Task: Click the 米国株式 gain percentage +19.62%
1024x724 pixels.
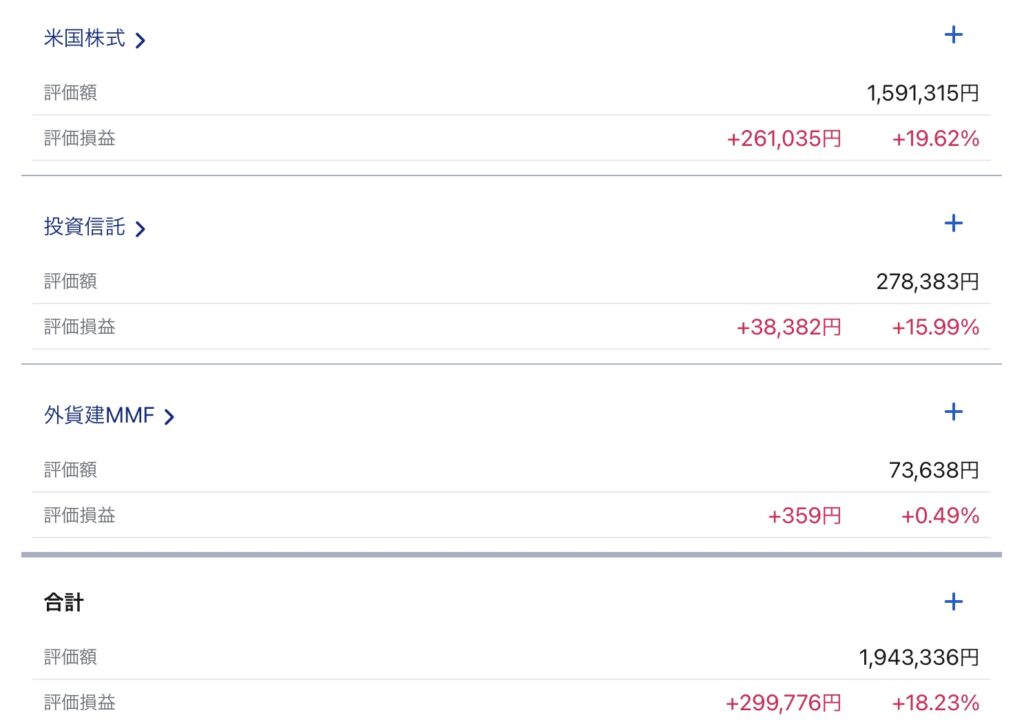Action: coord(935,139)
